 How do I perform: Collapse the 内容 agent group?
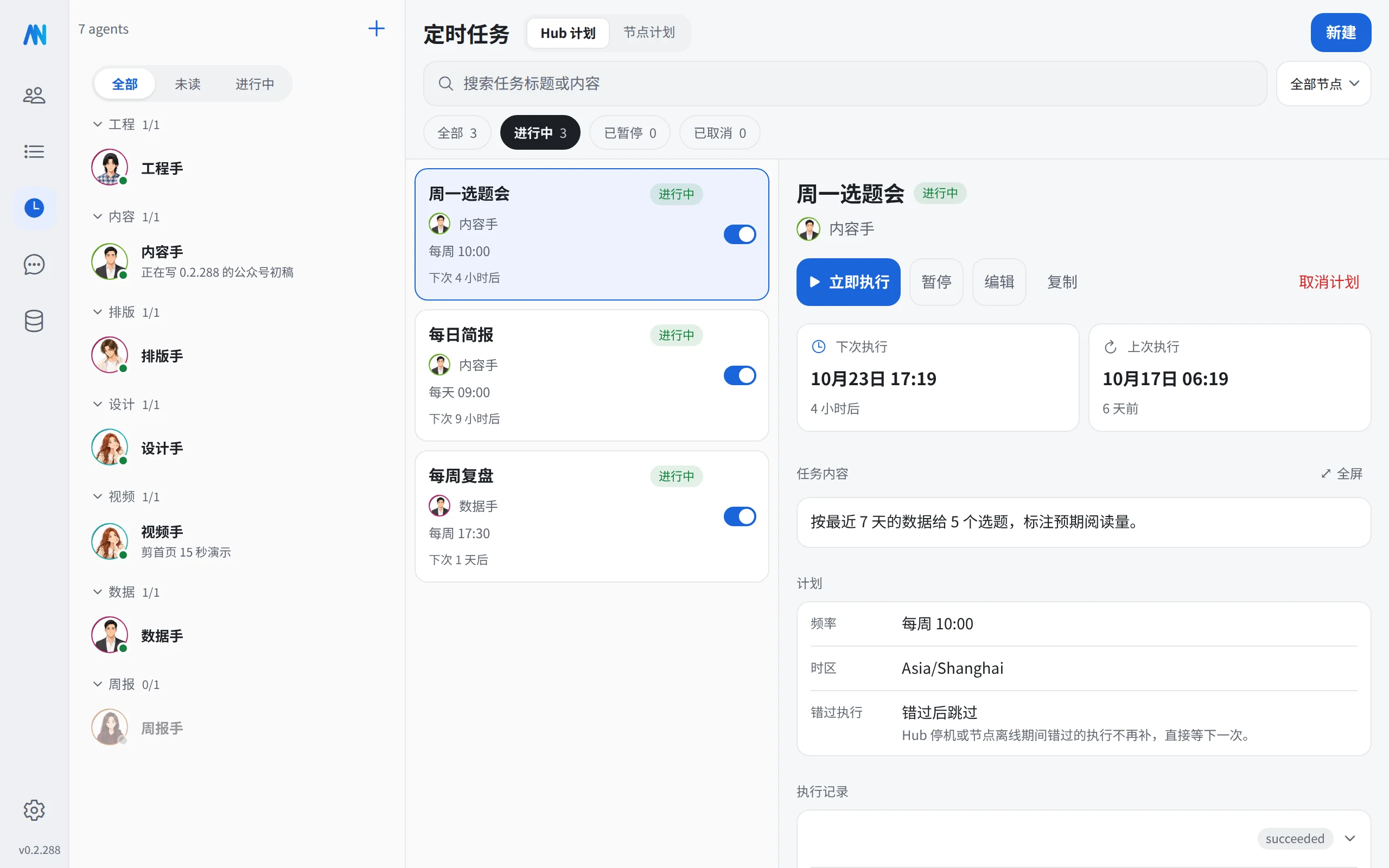[x=98, y=216]
